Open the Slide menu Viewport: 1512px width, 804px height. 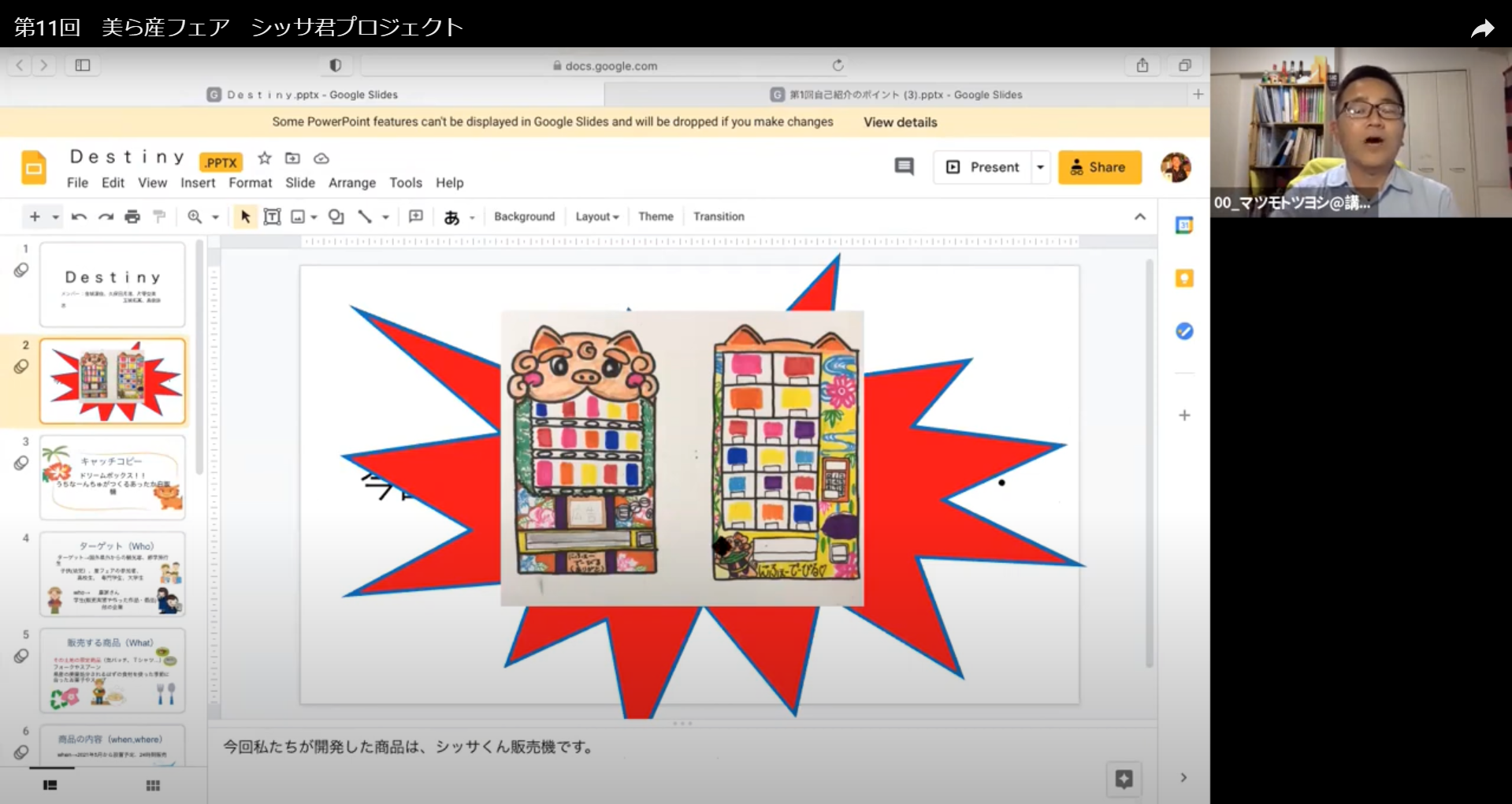click(300, 183)
